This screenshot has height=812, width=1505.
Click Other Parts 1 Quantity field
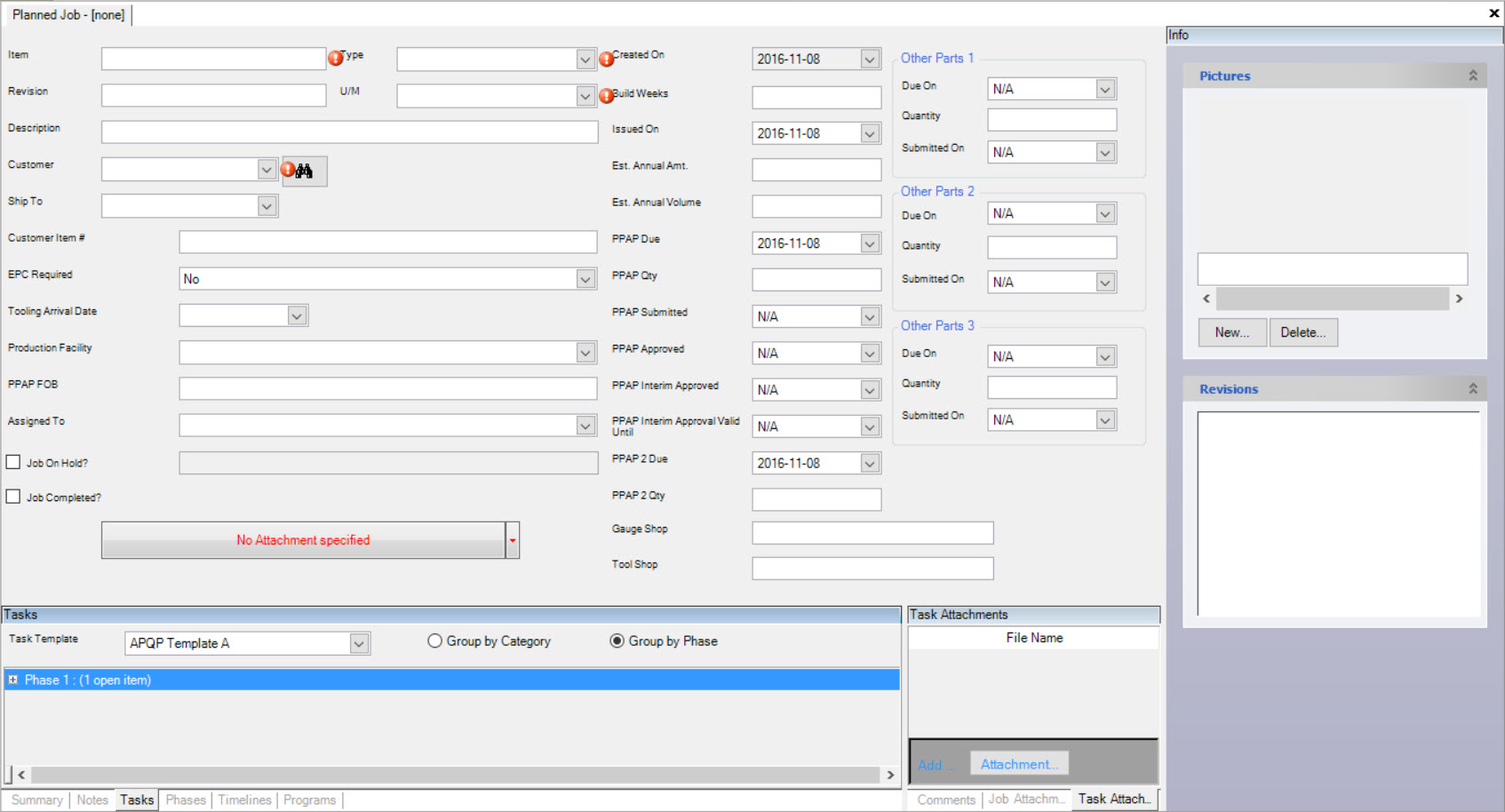[1052, 119]
